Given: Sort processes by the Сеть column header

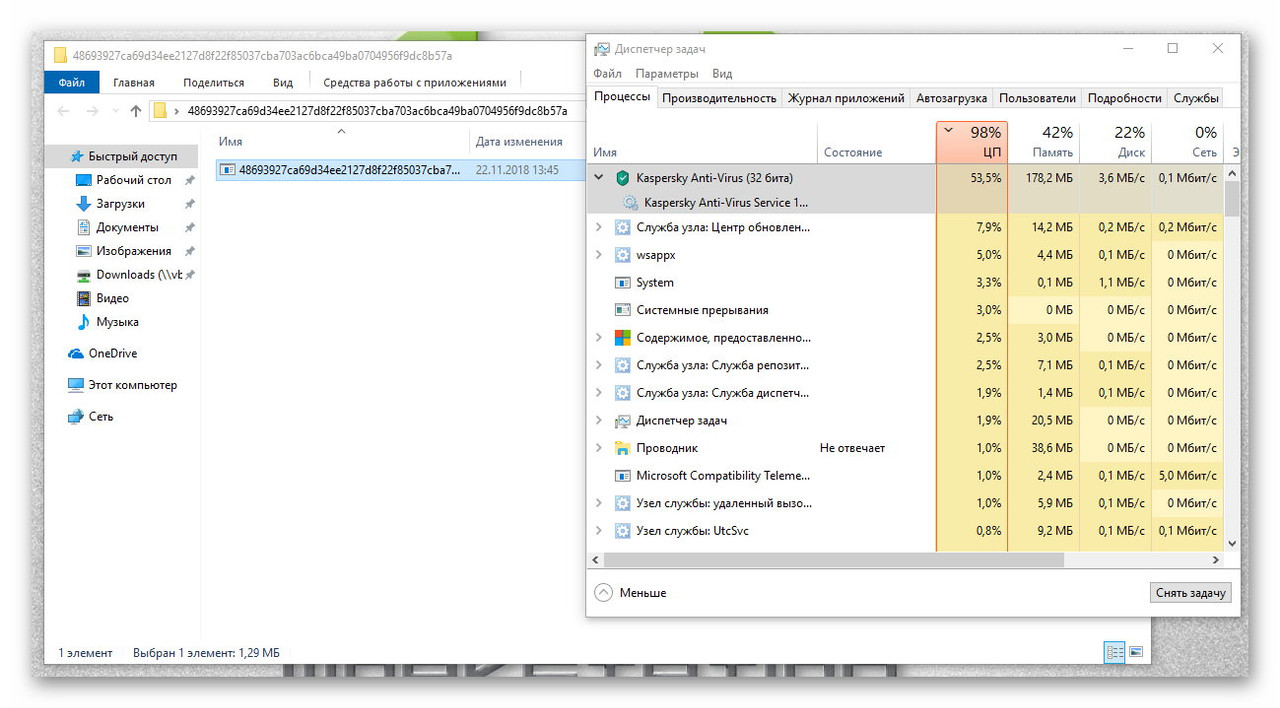Looking at the screenshot, I should click(1188, 142).
